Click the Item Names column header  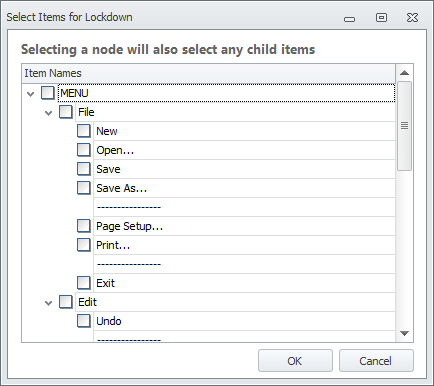(x=209, y=73)
